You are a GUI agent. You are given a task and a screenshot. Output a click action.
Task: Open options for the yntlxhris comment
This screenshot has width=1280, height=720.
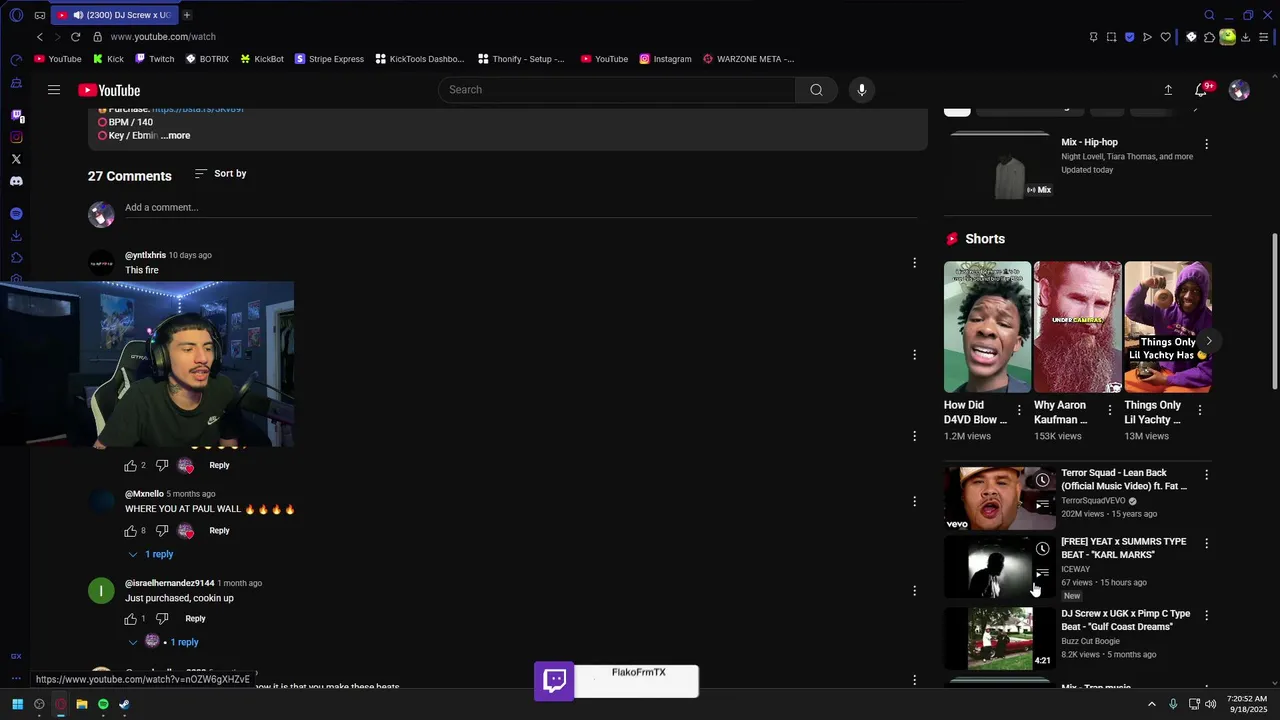[x=914, y=263]
